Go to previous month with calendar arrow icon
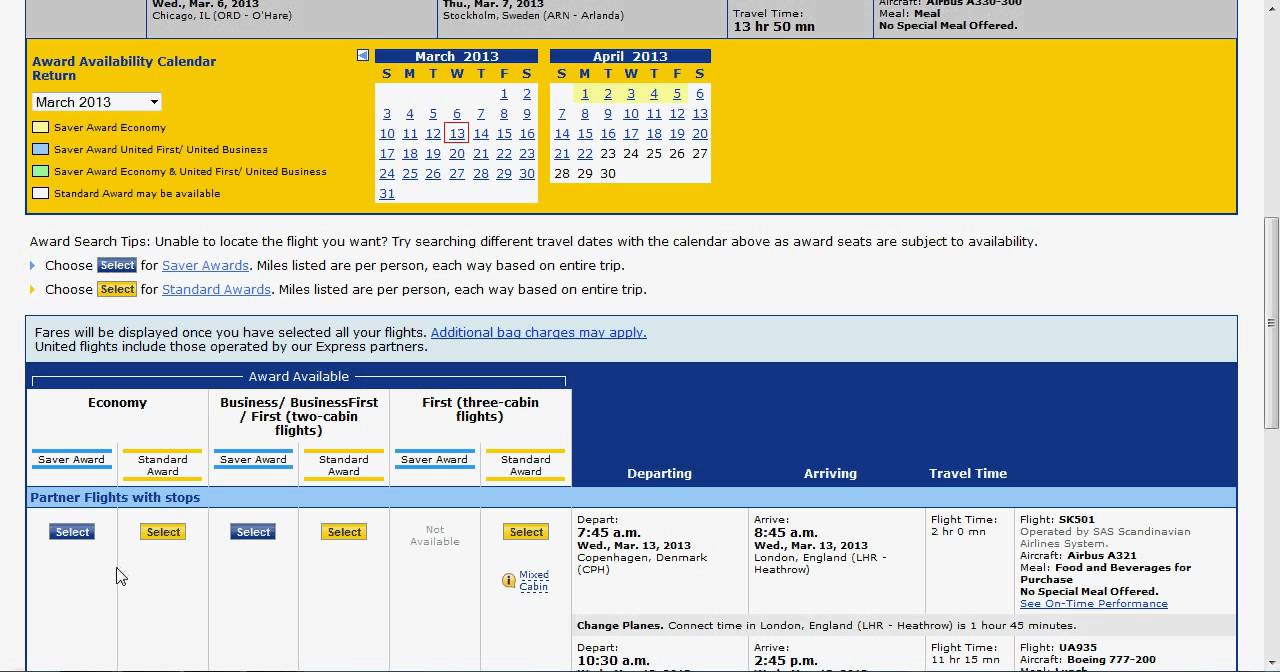This screenshot has width=1280, height=672. click(x=363, y=56)
